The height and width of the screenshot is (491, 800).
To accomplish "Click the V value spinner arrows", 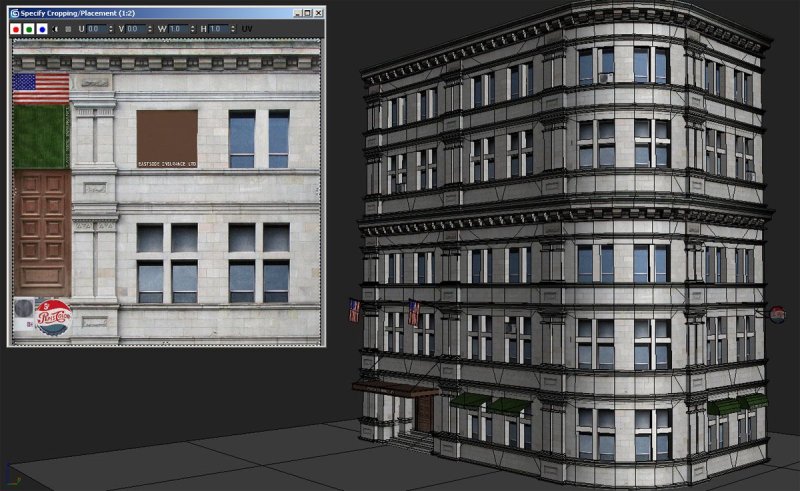I will [x=150, y=29].
